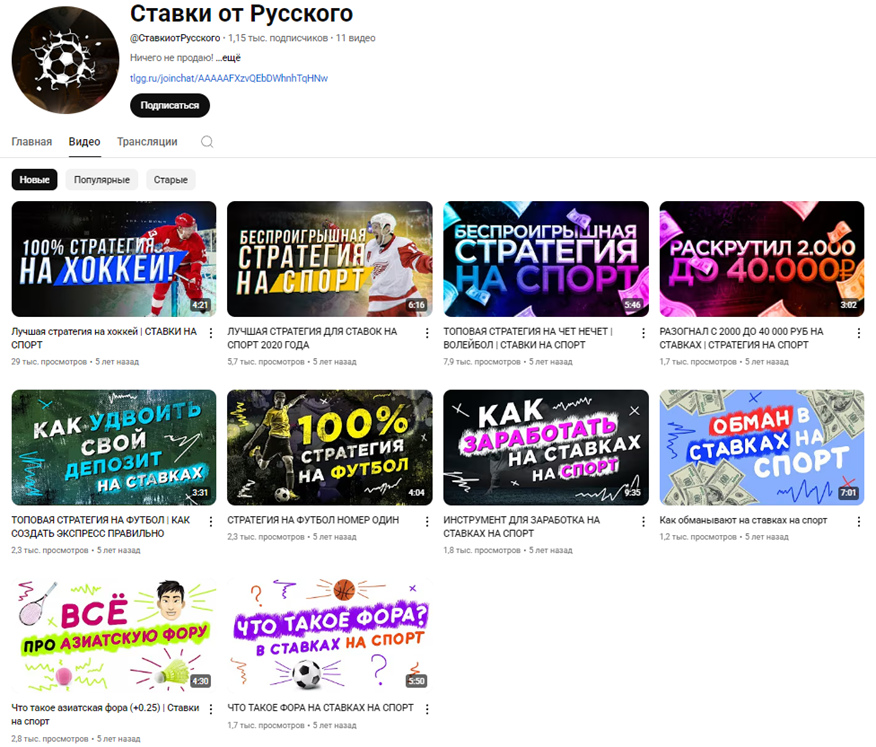Open the channel's soccer ball avatar
The height and width of the screenshot is (747, 876).
click(x=65, y=60)
